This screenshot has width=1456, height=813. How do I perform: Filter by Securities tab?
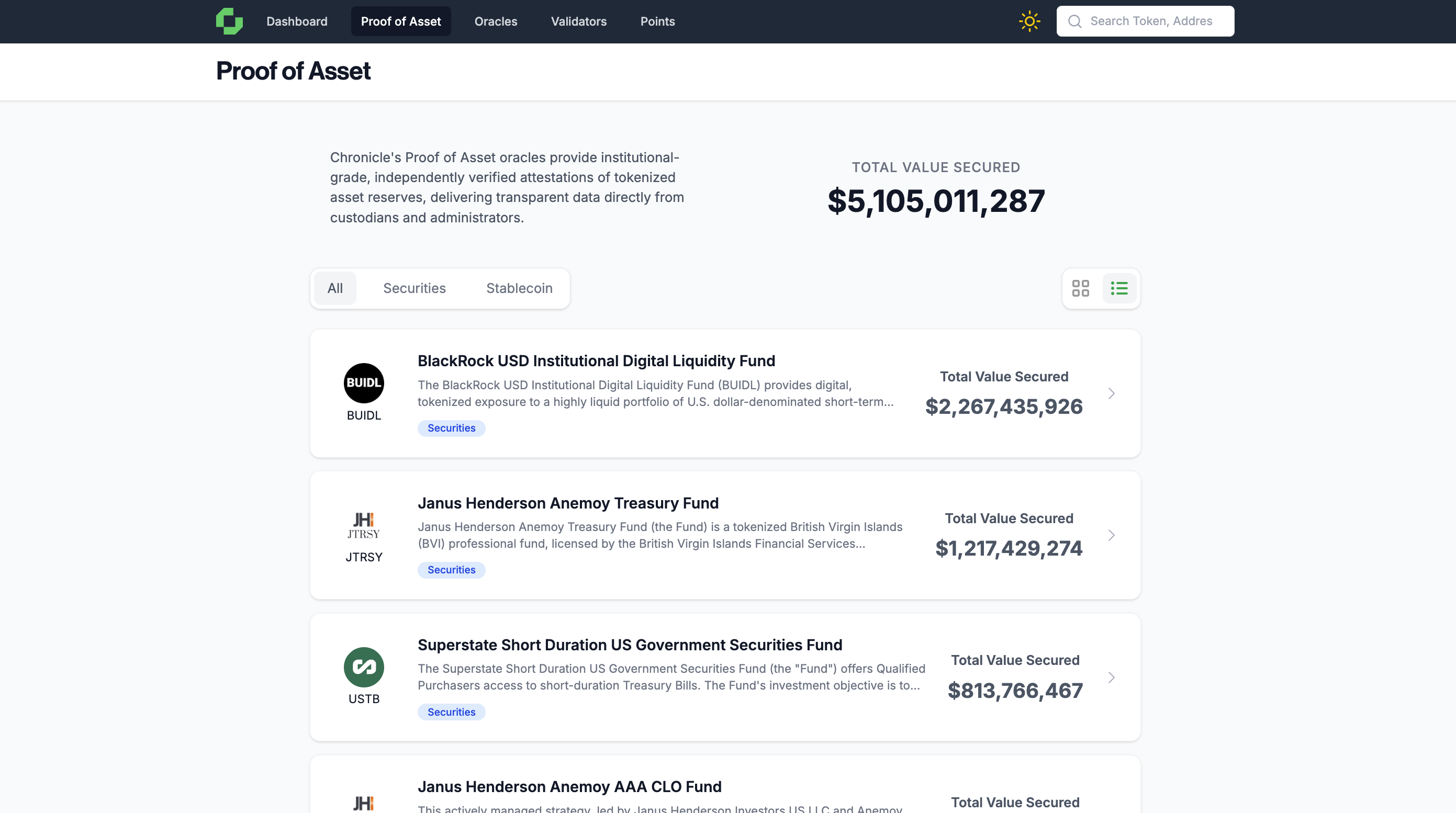click(415, 288)
